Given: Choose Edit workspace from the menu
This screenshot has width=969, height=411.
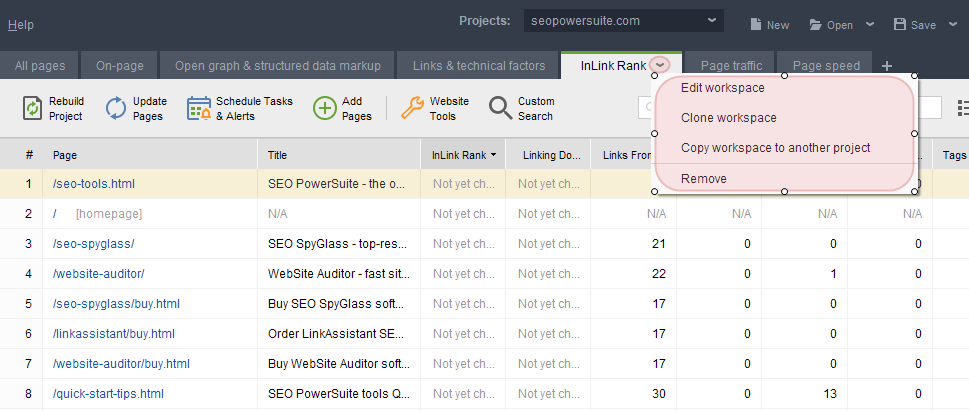Looking at the screenshot, I should (x=722, y=88).
